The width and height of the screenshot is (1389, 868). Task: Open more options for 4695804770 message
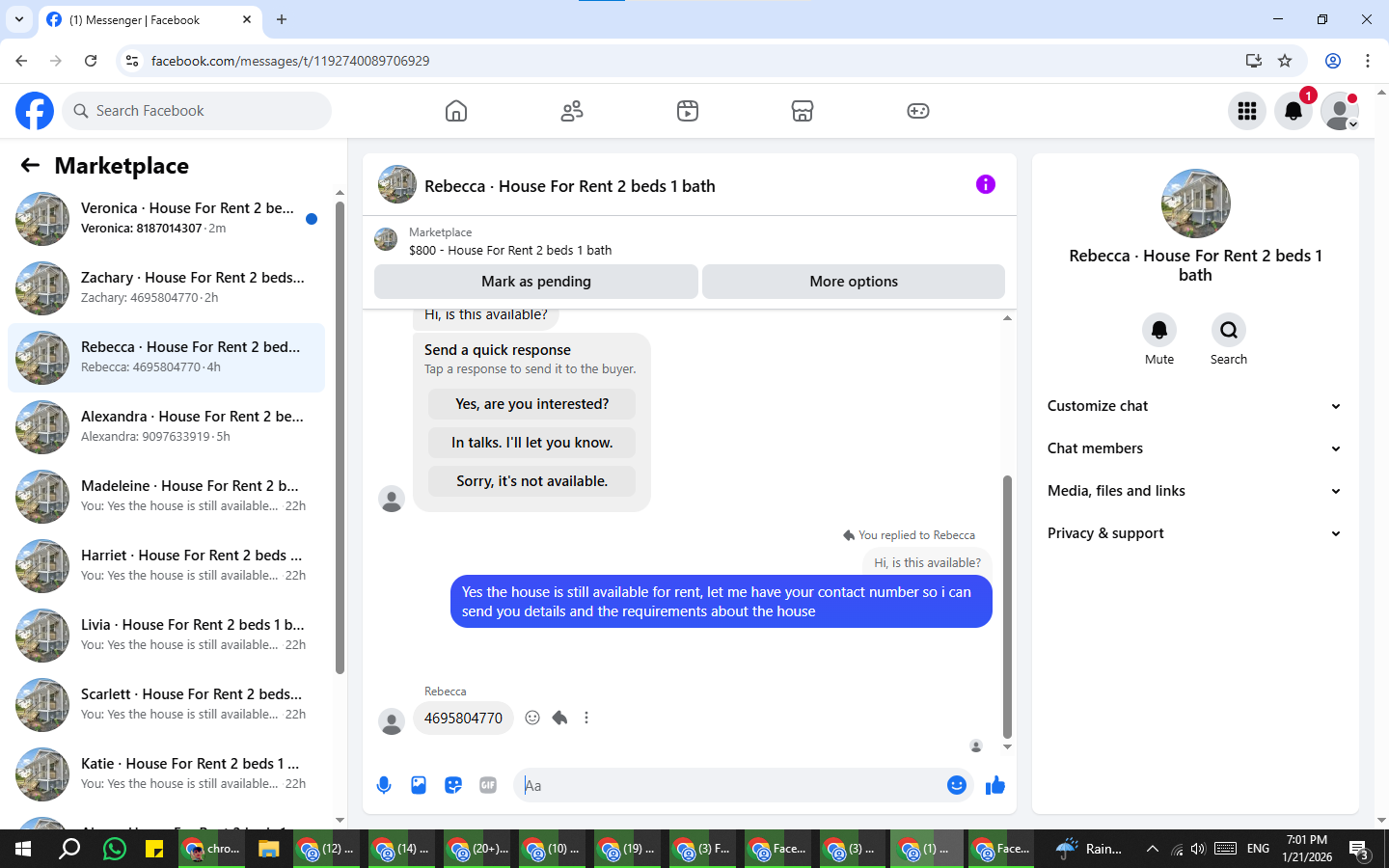586,718
